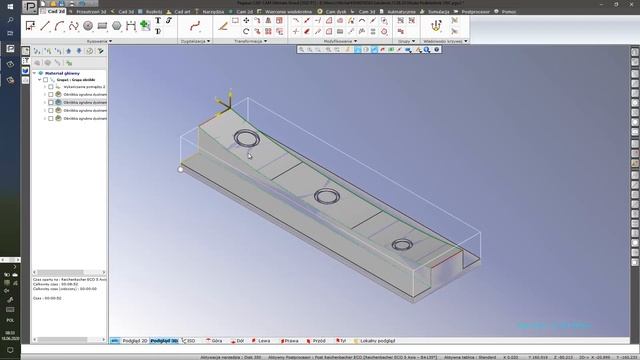Viewport: 640px width, 360px height.
Task: Open the Symulacja ribbon tab
Action: [x=439, y=12]
